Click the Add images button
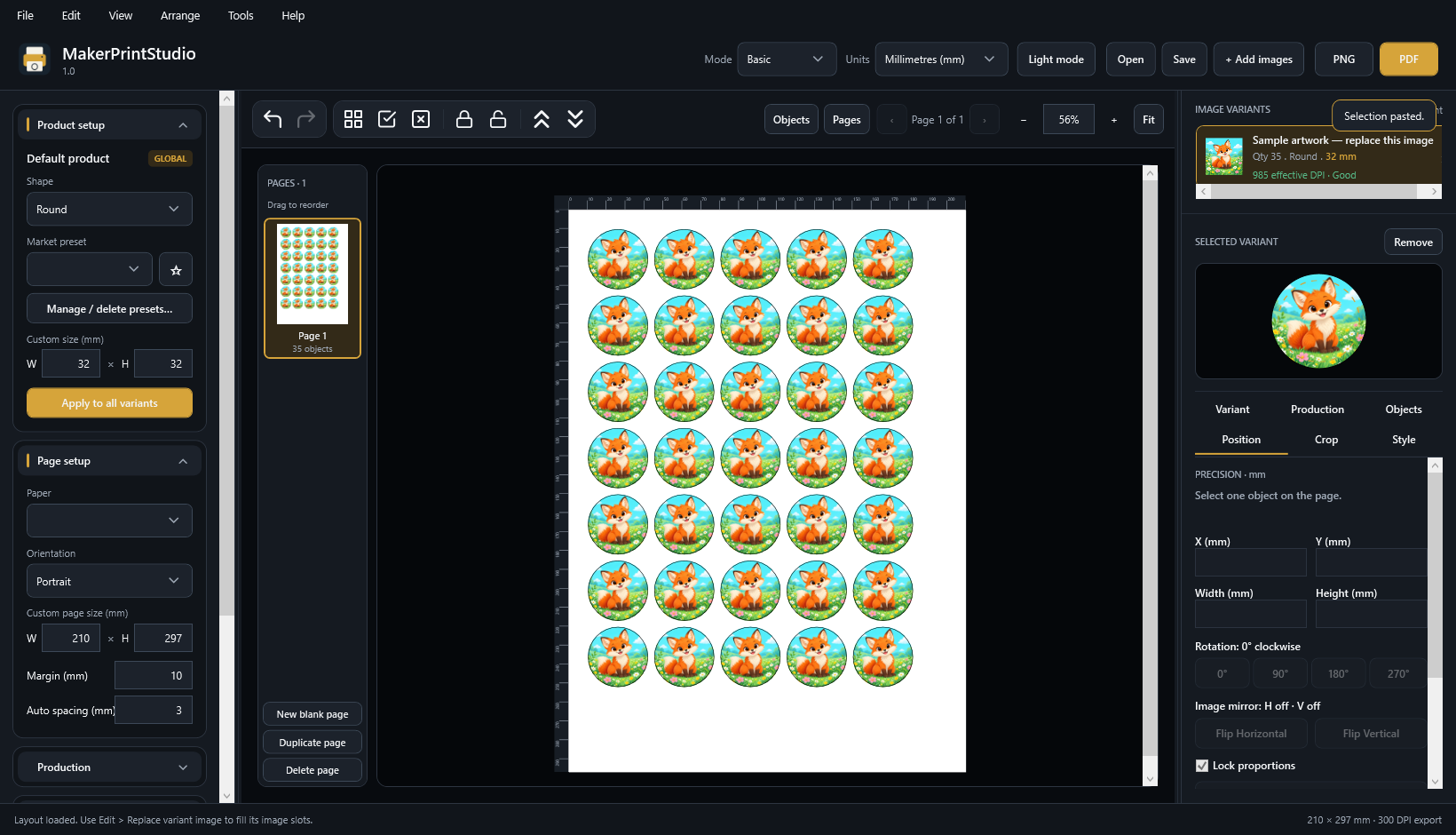 (x=1259, y=60)
